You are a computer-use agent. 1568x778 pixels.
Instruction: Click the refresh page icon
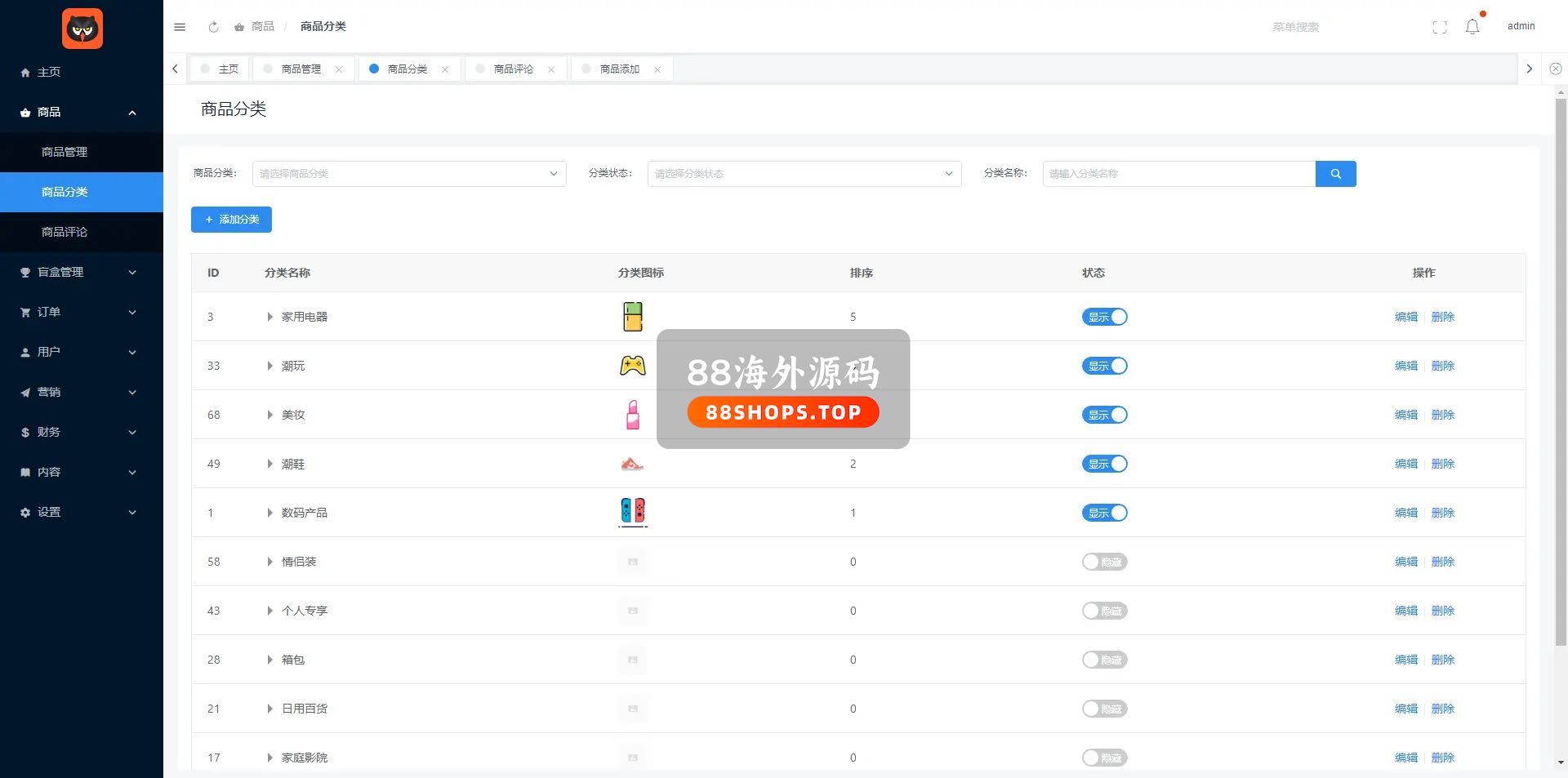213,27
